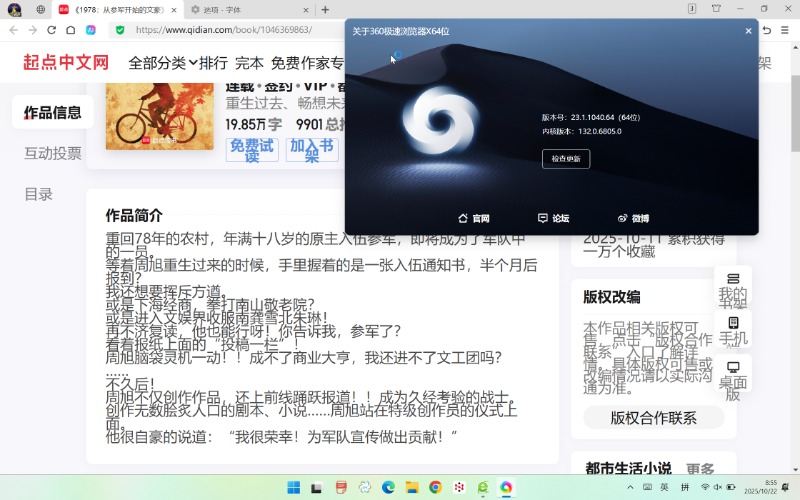The image size is (800, 500).
Task: Select 目录 in the left sidebar
Action: (x=39, y=194)
